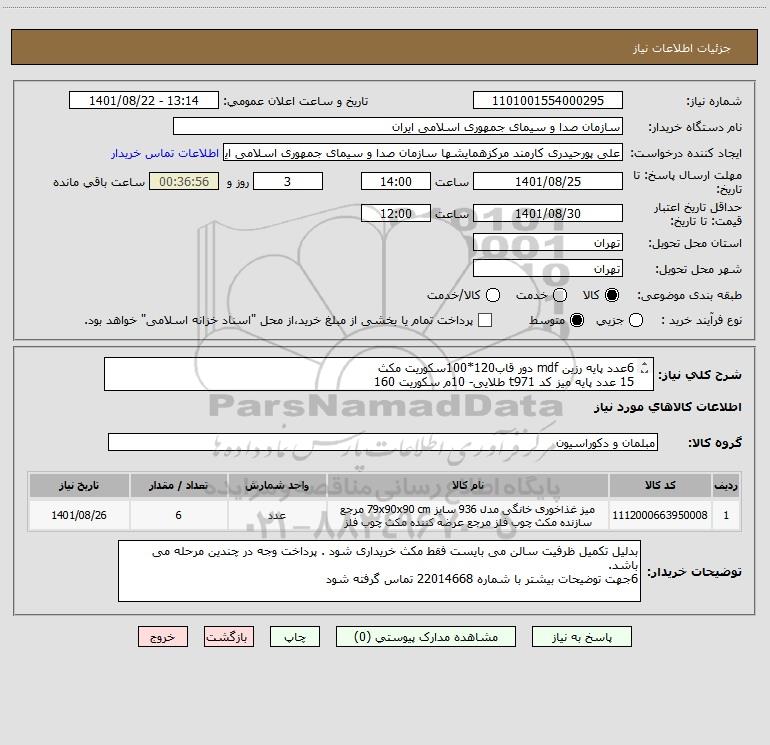Click the unit cell 'عدد'
The height and width of the screenshot is (745, 770).
pyautogui.click(x=277, y=515)
